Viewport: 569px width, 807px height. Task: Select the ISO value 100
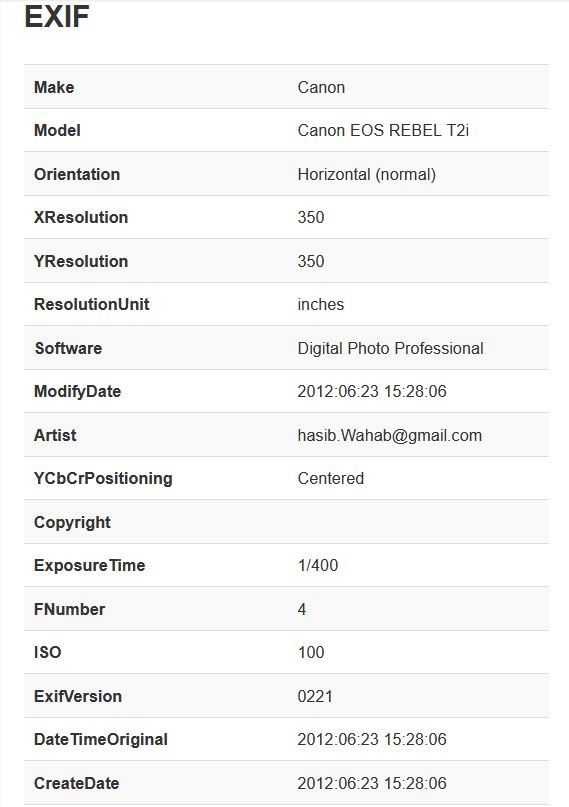pyautogui.click(x=311, y=652)
